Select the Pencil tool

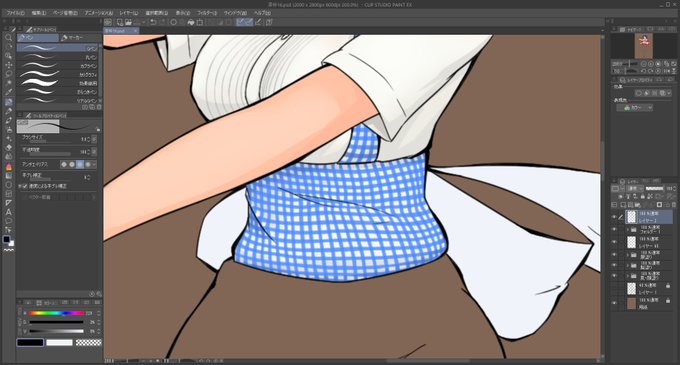(x=8, y=111)
